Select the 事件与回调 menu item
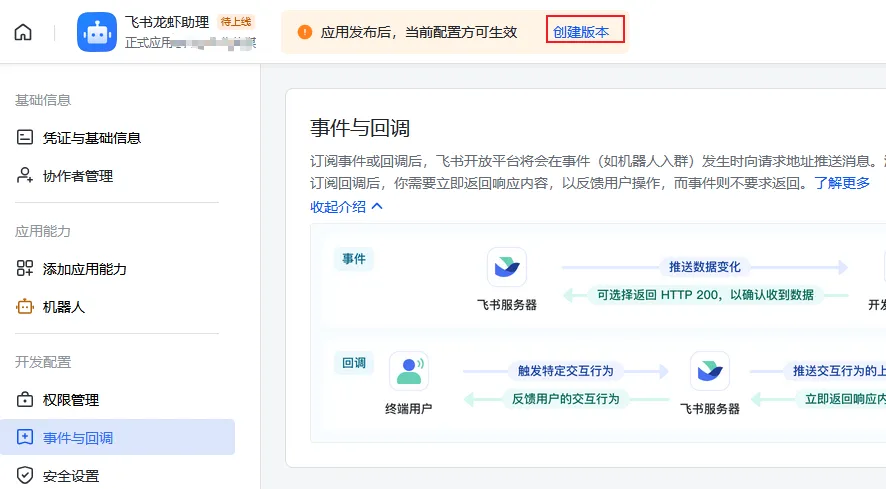The height and width of the screenshot is (489, 886). (117, 437)
